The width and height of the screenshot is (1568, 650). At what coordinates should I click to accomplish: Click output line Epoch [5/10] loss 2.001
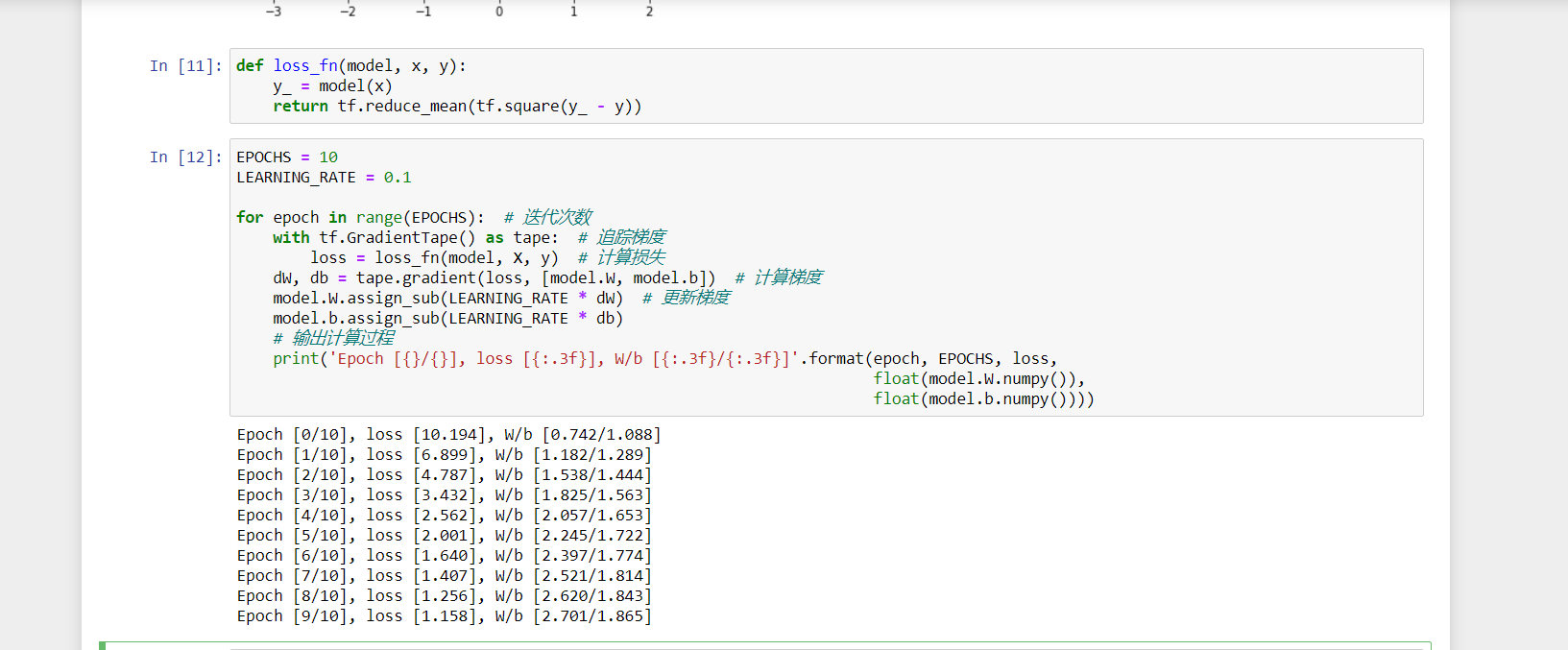[x=444, y=535]
